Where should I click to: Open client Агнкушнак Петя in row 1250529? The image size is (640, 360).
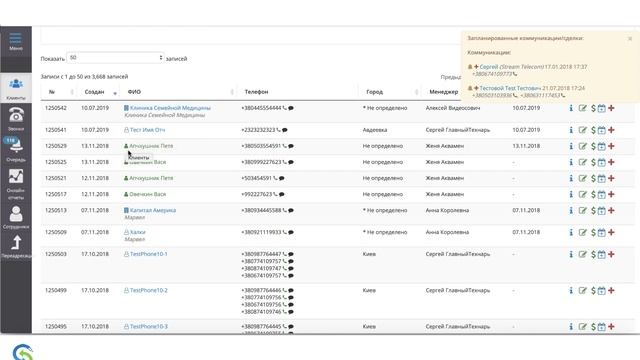[x=151, y=146]
